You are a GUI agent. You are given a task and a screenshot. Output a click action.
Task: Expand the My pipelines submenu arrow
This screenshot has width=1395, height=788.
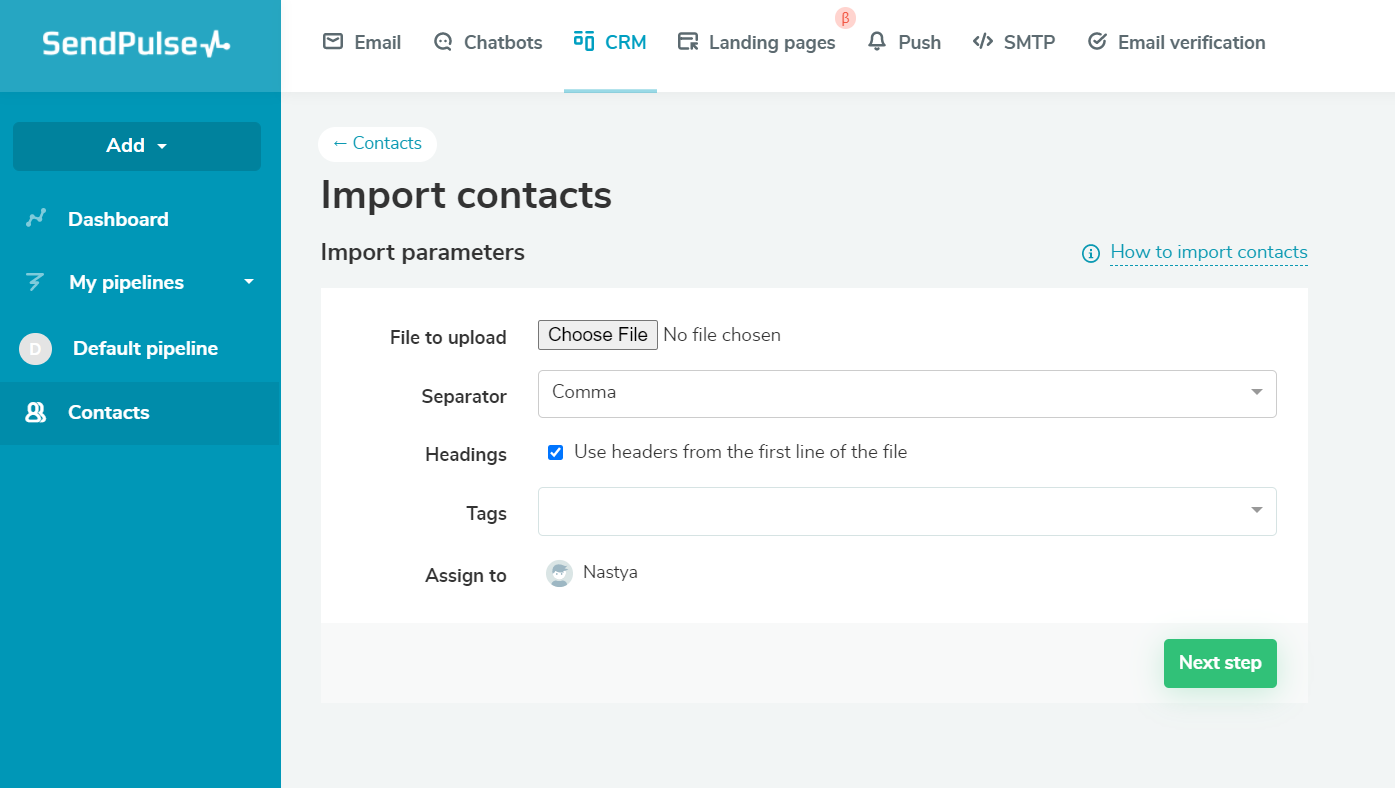(249, 282)
